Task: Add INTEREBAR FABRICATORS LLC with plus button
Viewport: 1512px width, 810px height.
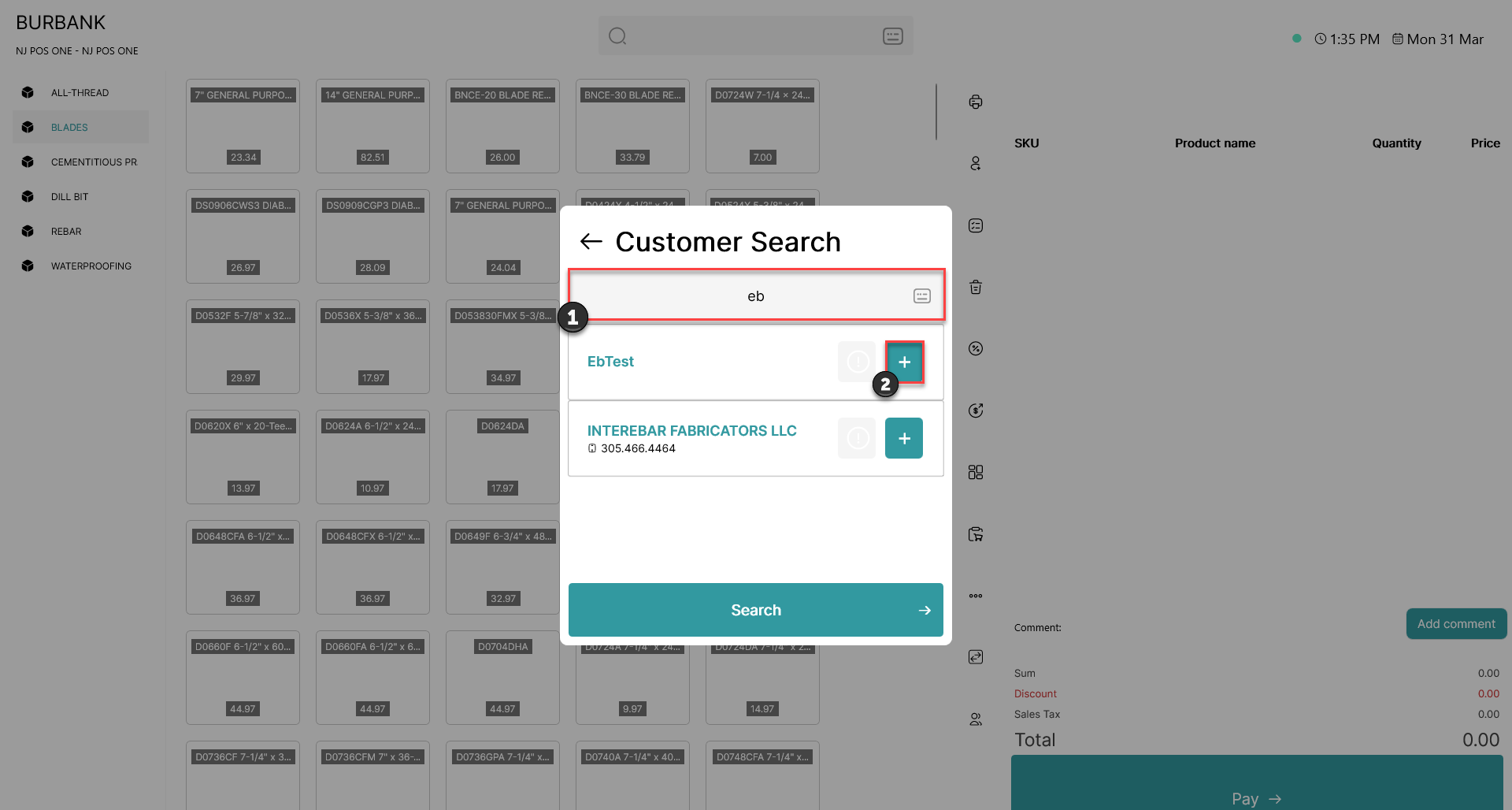Action: (x=904, y=438)
